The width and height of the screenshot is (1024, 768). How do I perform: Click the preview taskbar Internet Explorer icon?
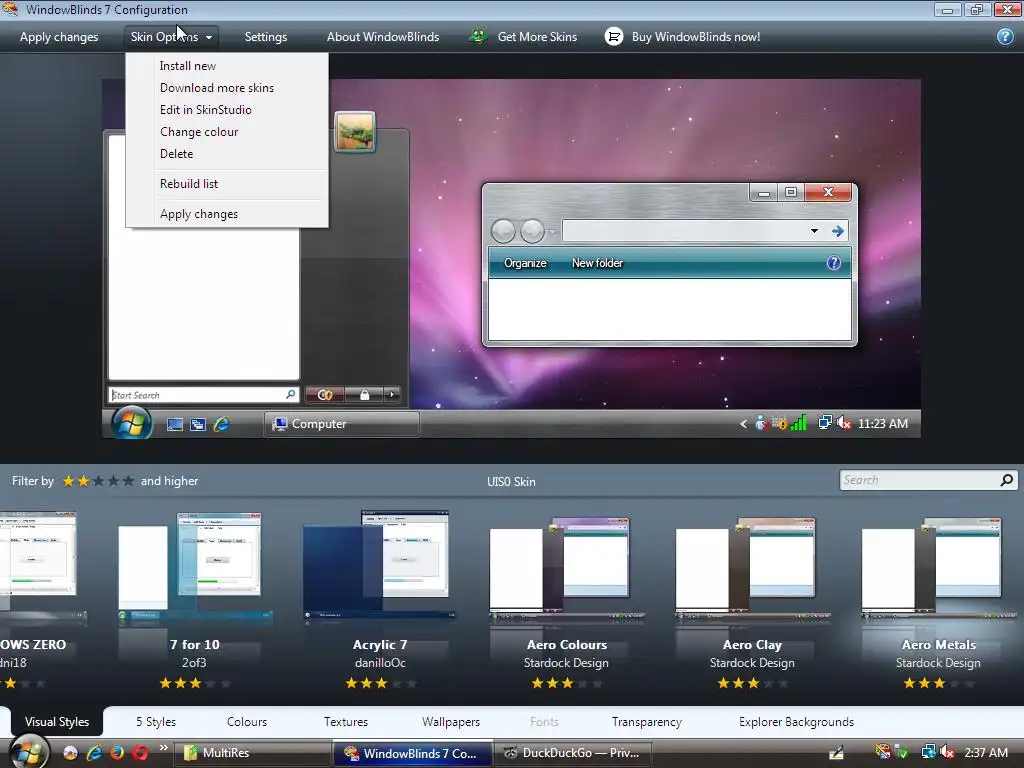pyautogui.click(x=221, y=424)
